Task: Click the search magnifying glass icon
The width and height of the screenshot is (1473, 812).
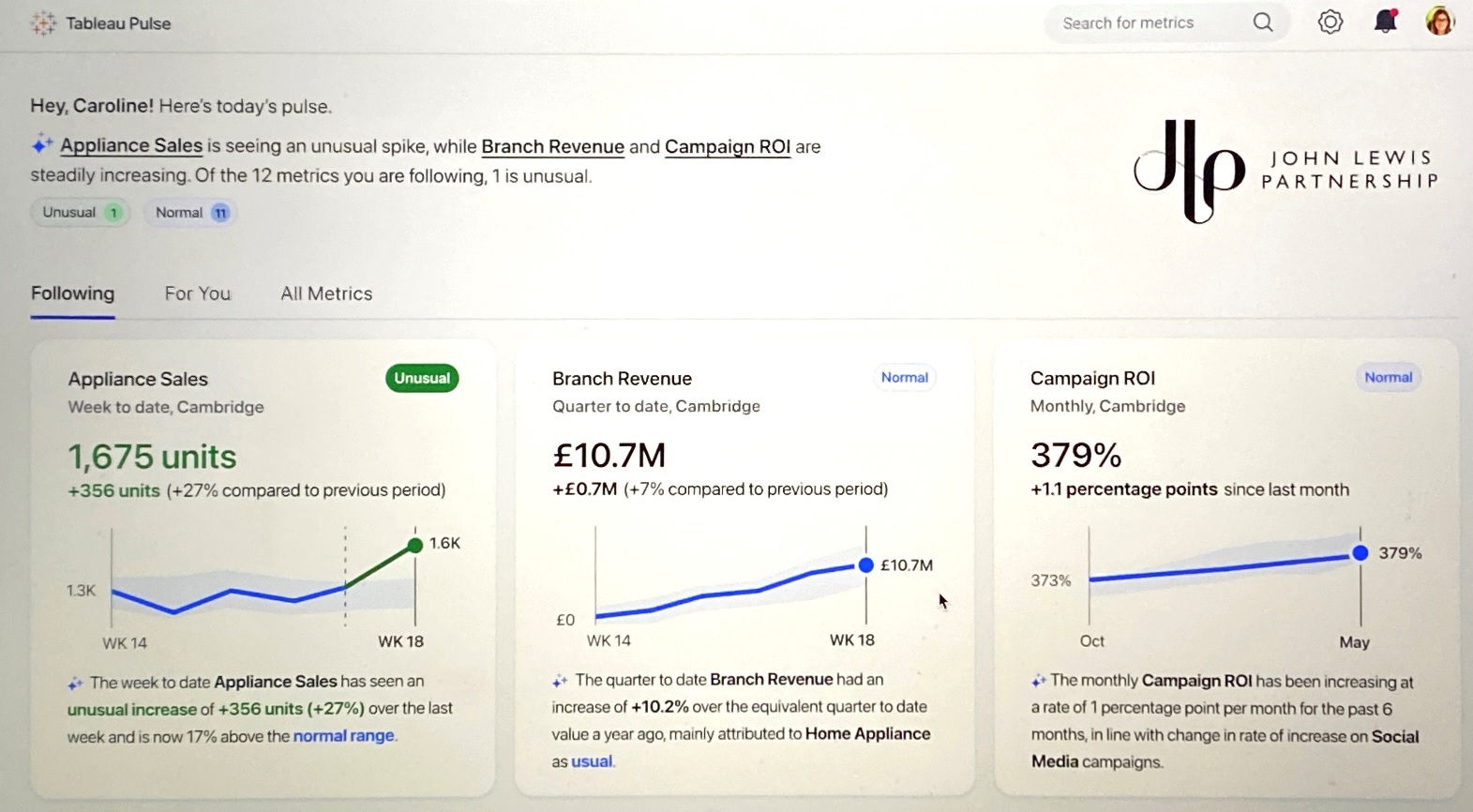Action: tap(1262, 23)
